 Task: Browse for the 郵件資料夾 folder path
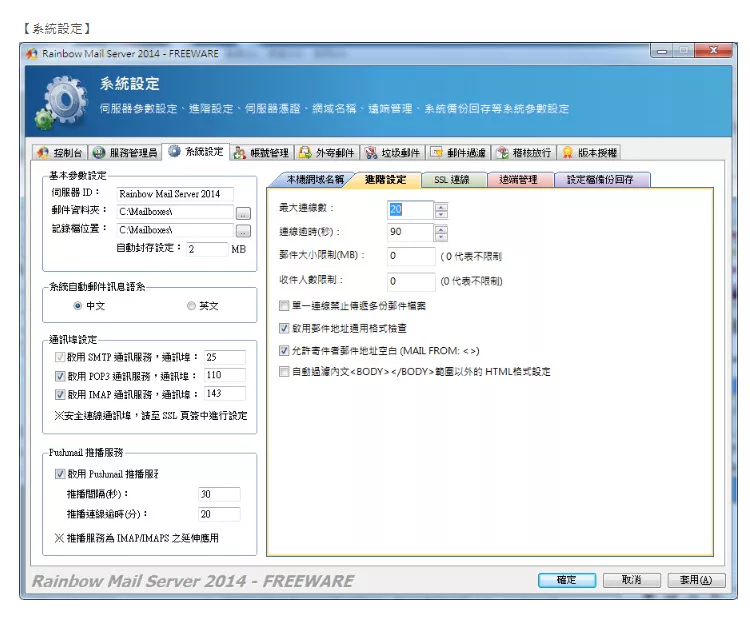tap(243, 212)
